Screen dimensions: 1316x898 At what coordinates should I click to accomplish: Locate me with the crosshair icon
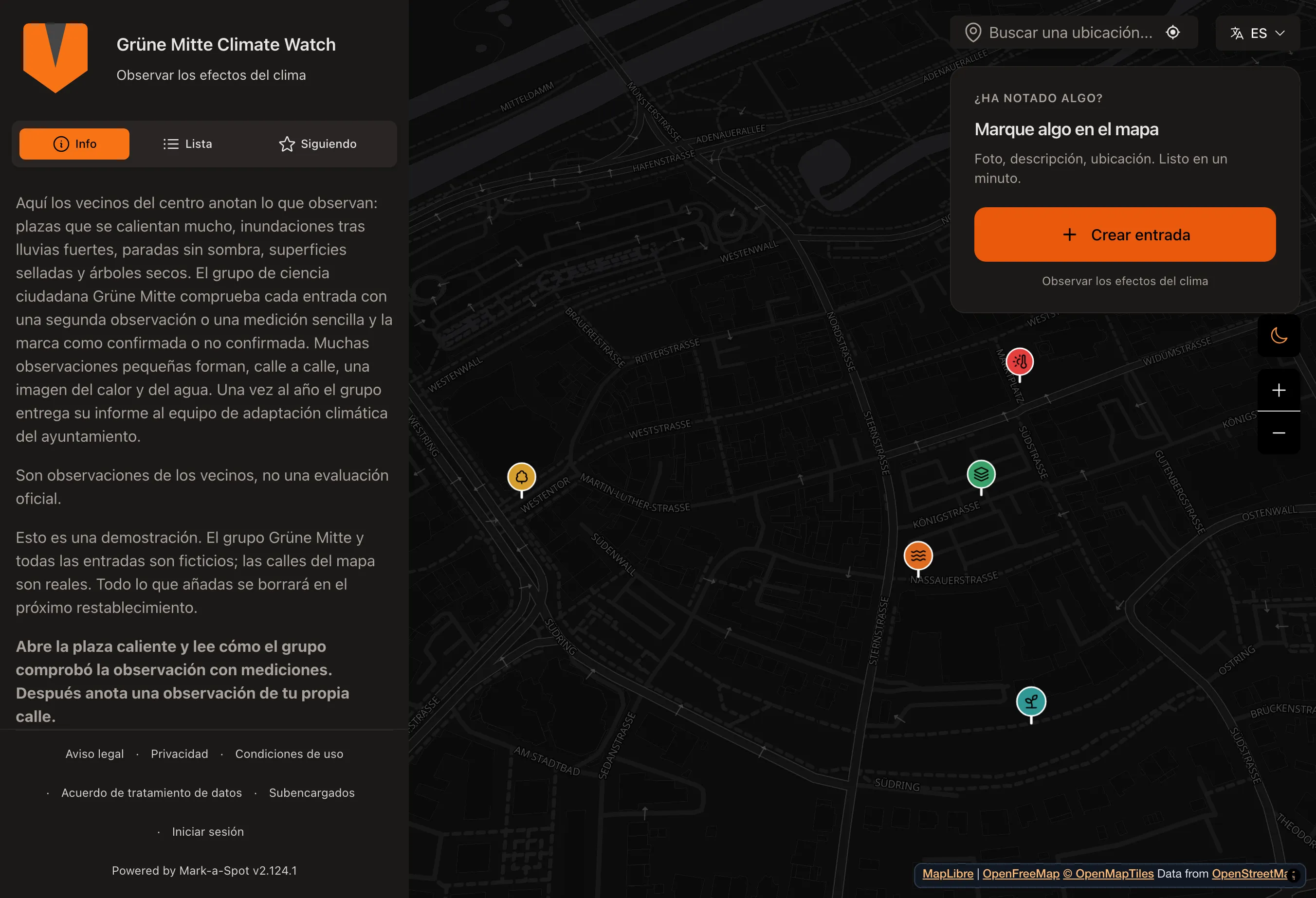[1173, 32]
